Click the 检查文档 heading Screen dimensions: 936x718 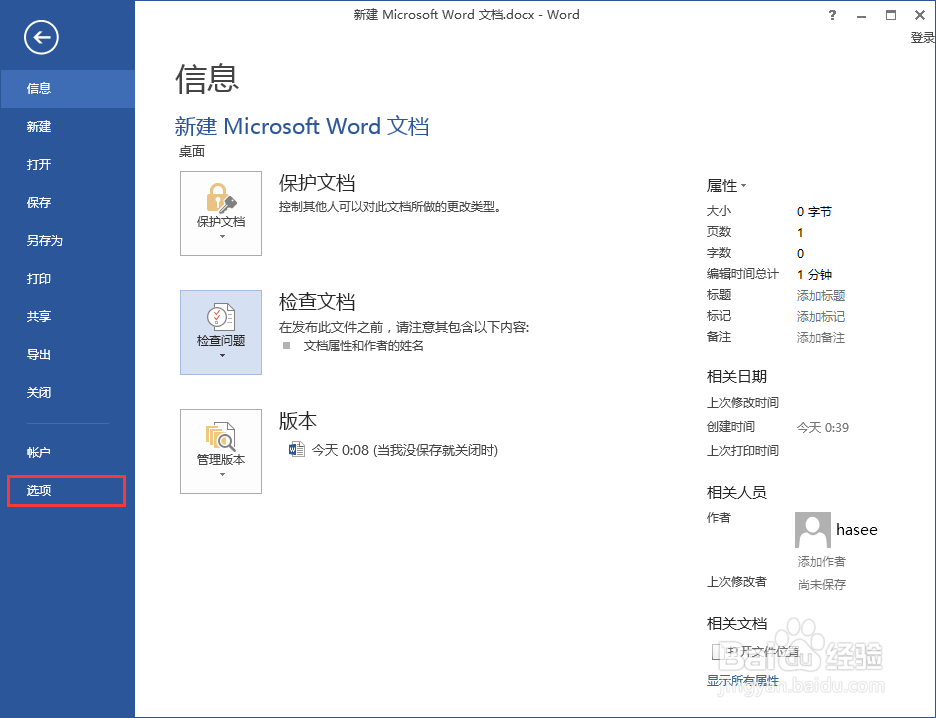317,302
